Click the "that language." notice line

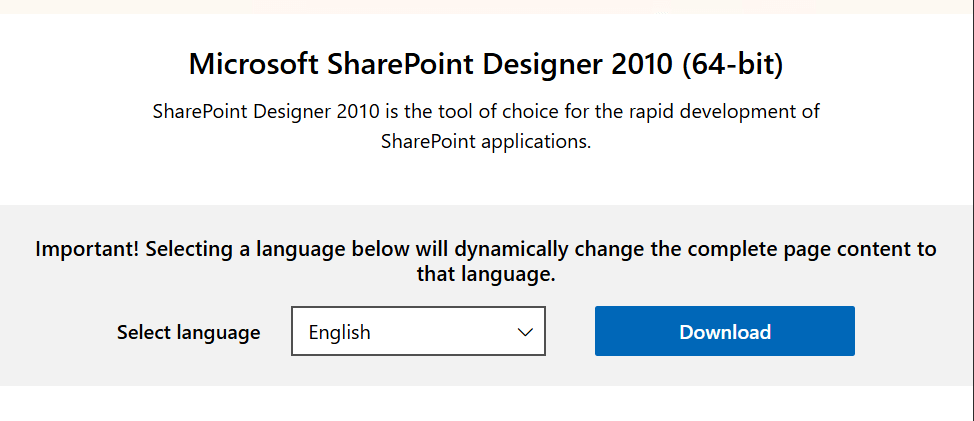pyautogui.click(x=486, y=274)
